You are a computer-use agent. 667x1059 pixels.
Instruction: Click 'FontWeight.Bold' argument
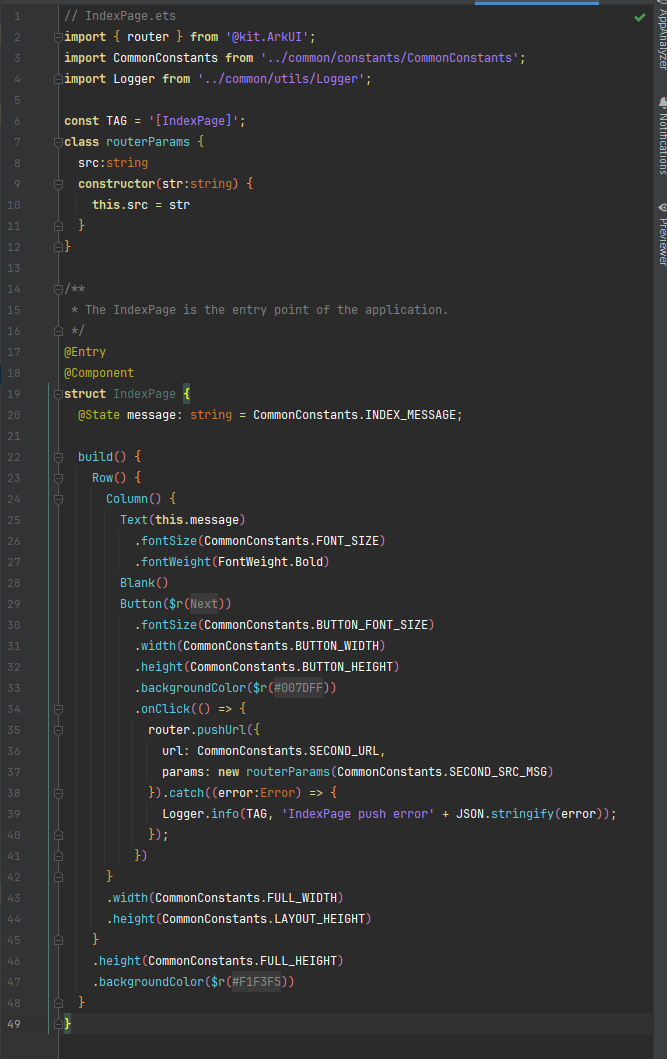point(270,562)
